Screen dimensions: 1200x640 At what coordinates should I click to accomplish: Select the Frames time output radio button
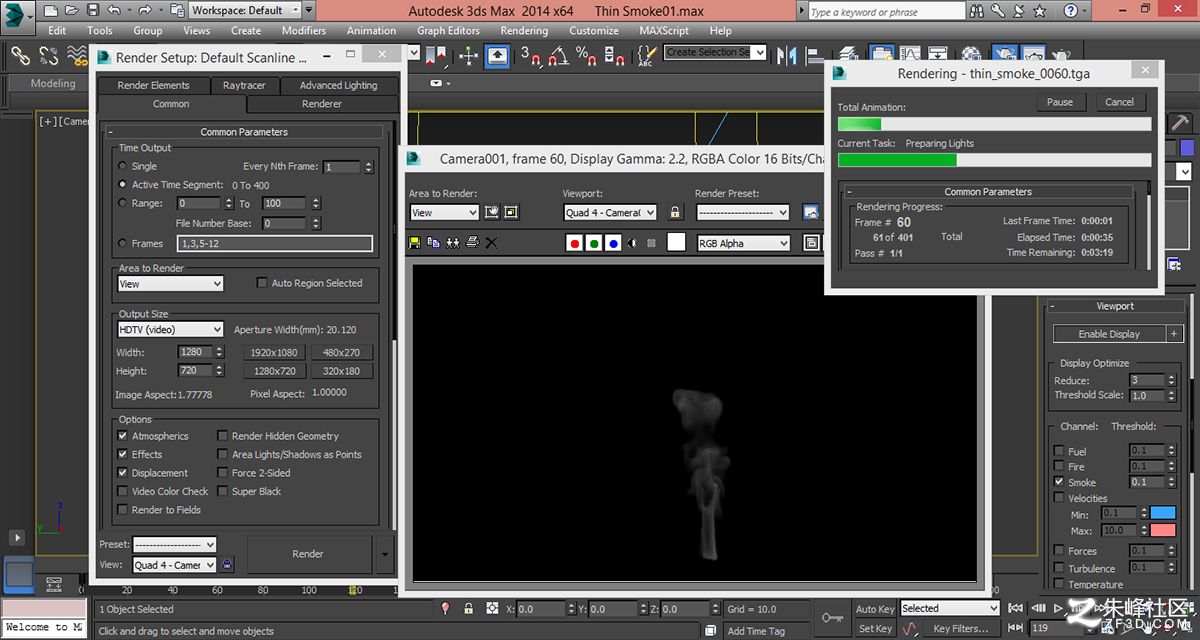point(123,243)
